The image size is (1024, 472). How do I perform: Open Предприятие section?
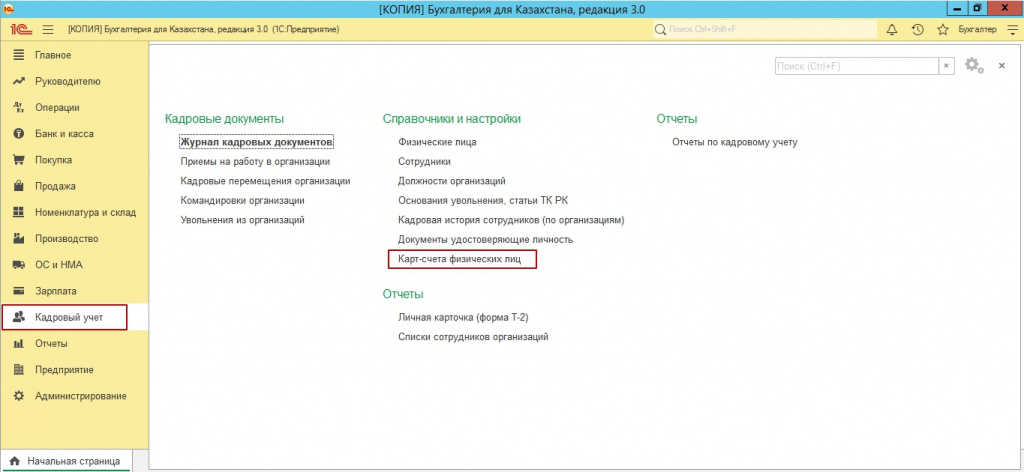(74, 370)
